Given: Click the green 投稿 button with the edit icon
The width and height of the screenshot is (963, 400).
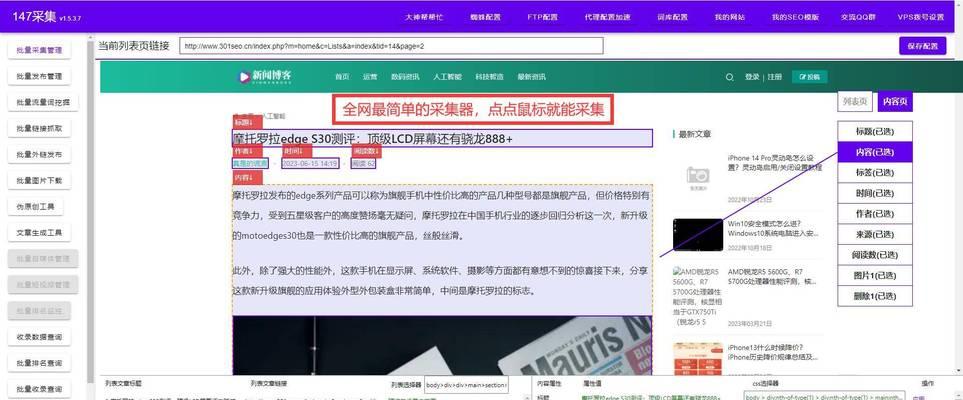Looking at the screenshot, I should (809, 77).
